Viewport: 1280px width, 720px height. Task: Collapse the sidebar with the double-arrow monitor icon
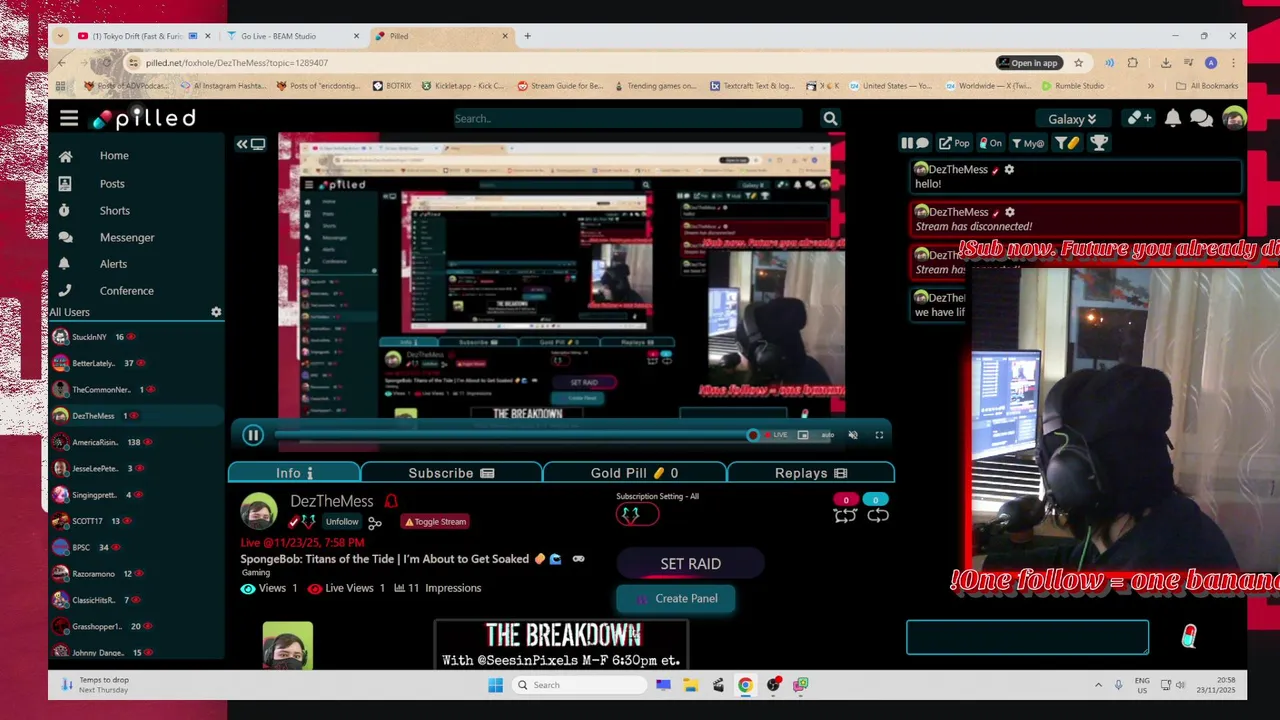pyautogui.click(x=250, y=144)
